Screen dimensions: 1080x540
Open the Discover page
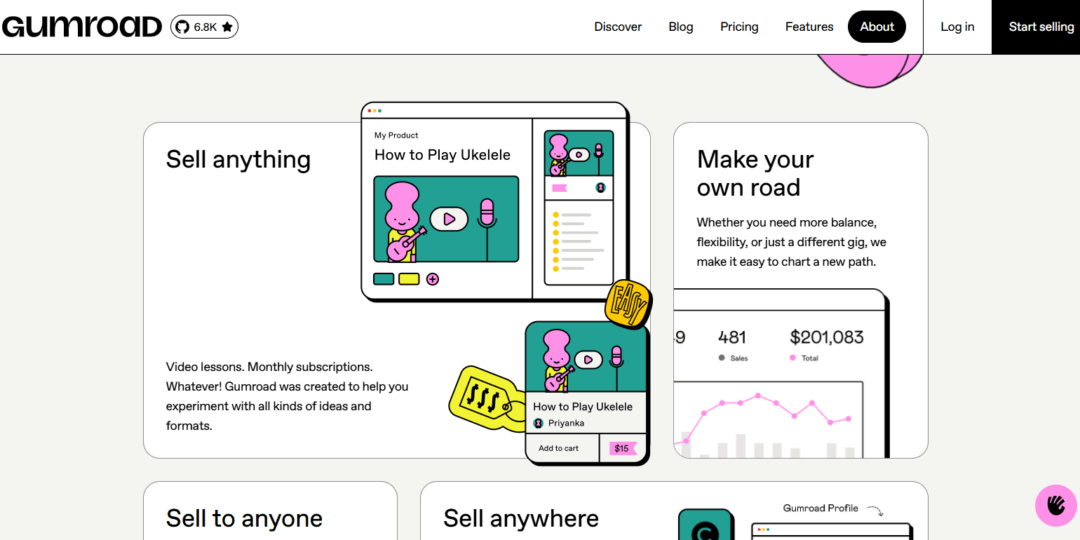point(618,27)
